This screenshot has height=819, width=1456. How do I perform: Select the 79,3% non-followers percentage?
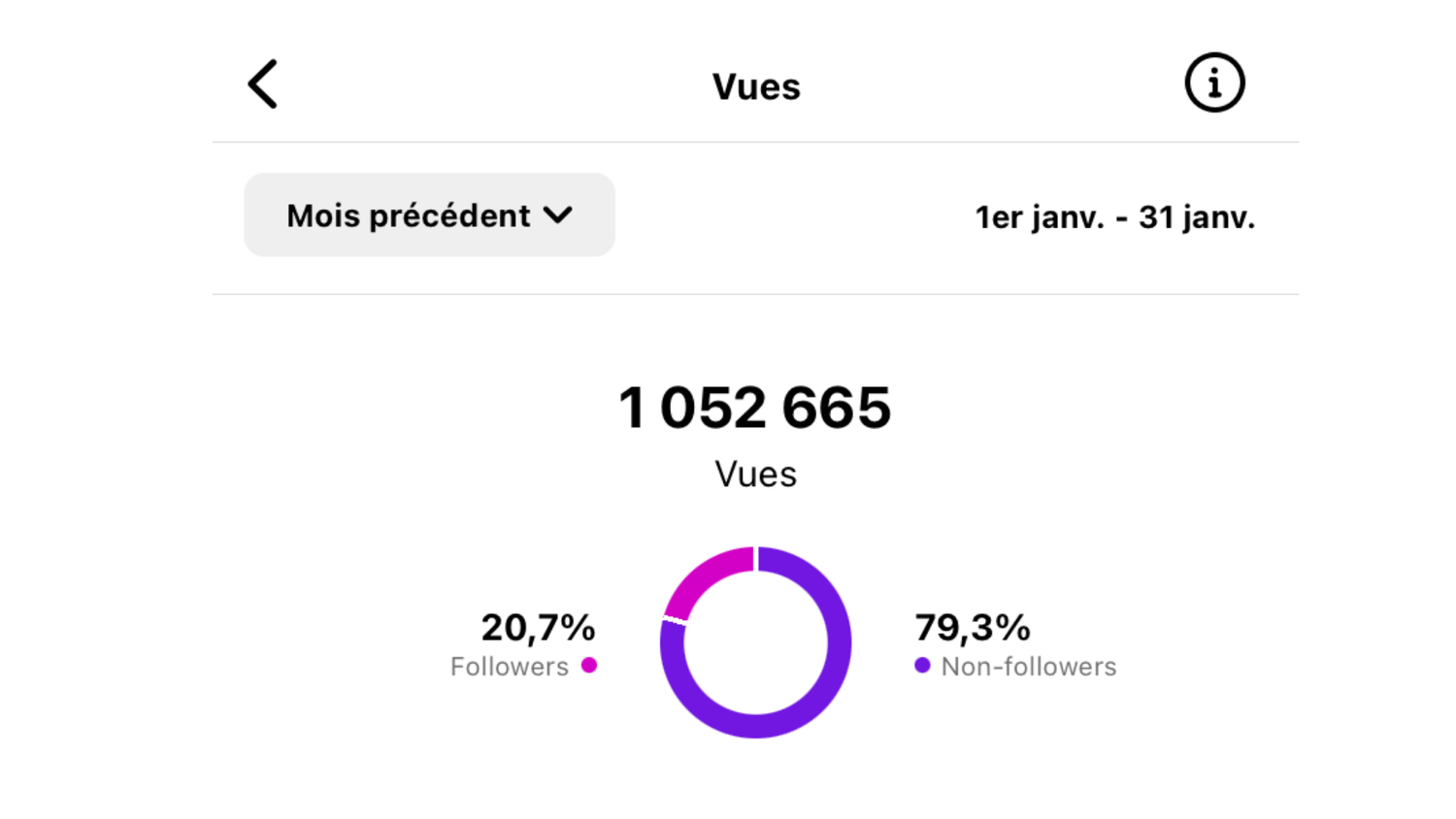[972, 628]
